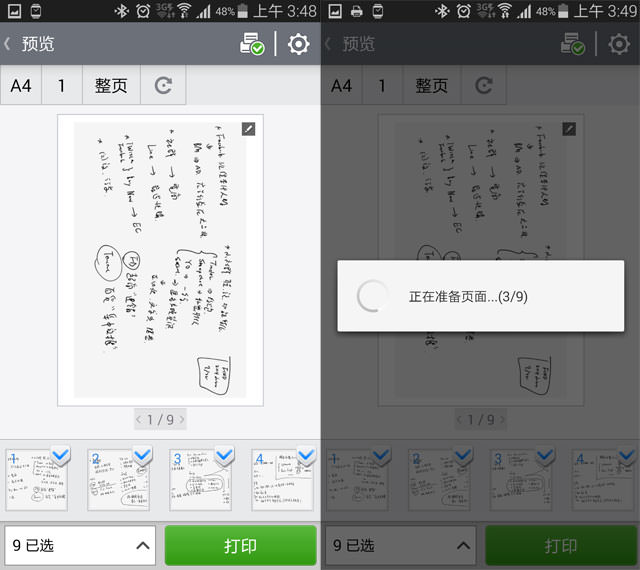640x570 pixels.
Task: Uncheck page 1 thumbnail checkmark in left screen
Action: (x=60, y=456)
